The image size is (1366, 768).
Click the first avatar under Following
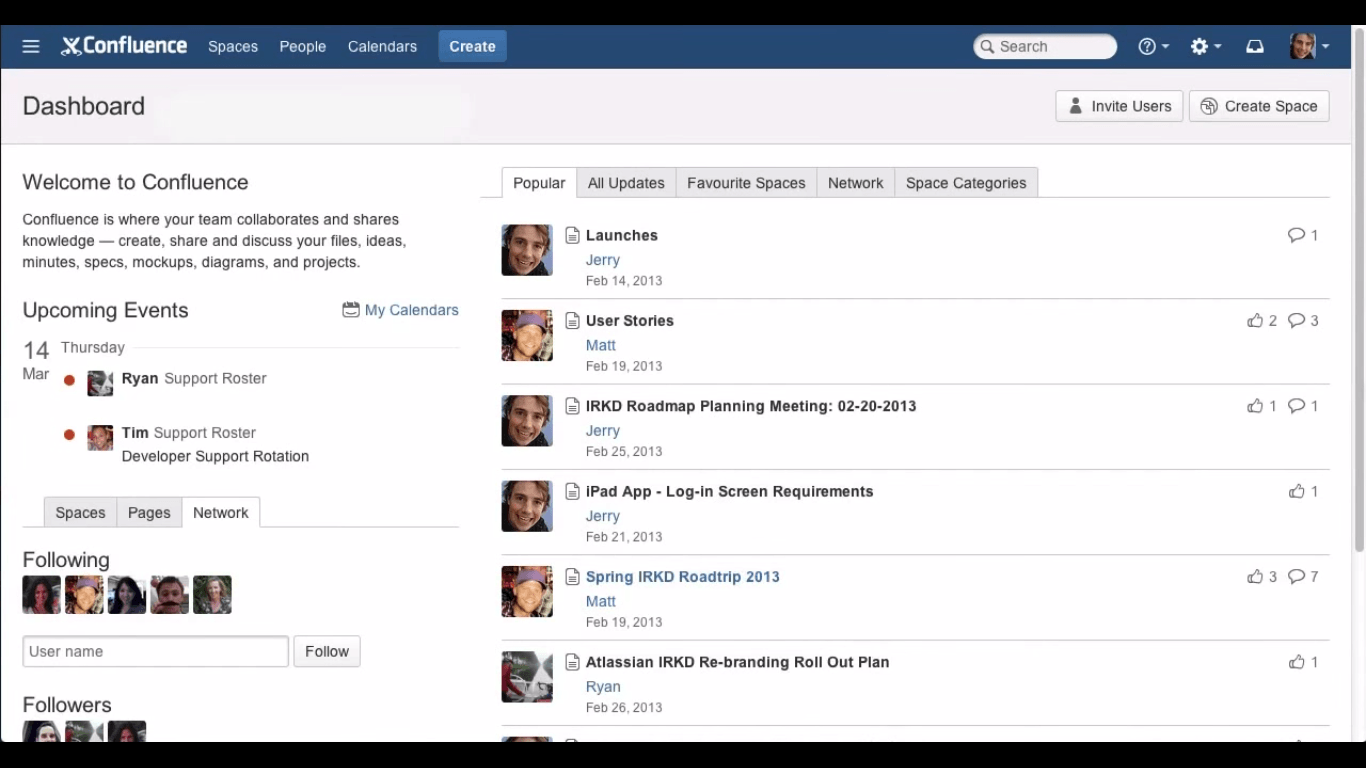[42, 595]
